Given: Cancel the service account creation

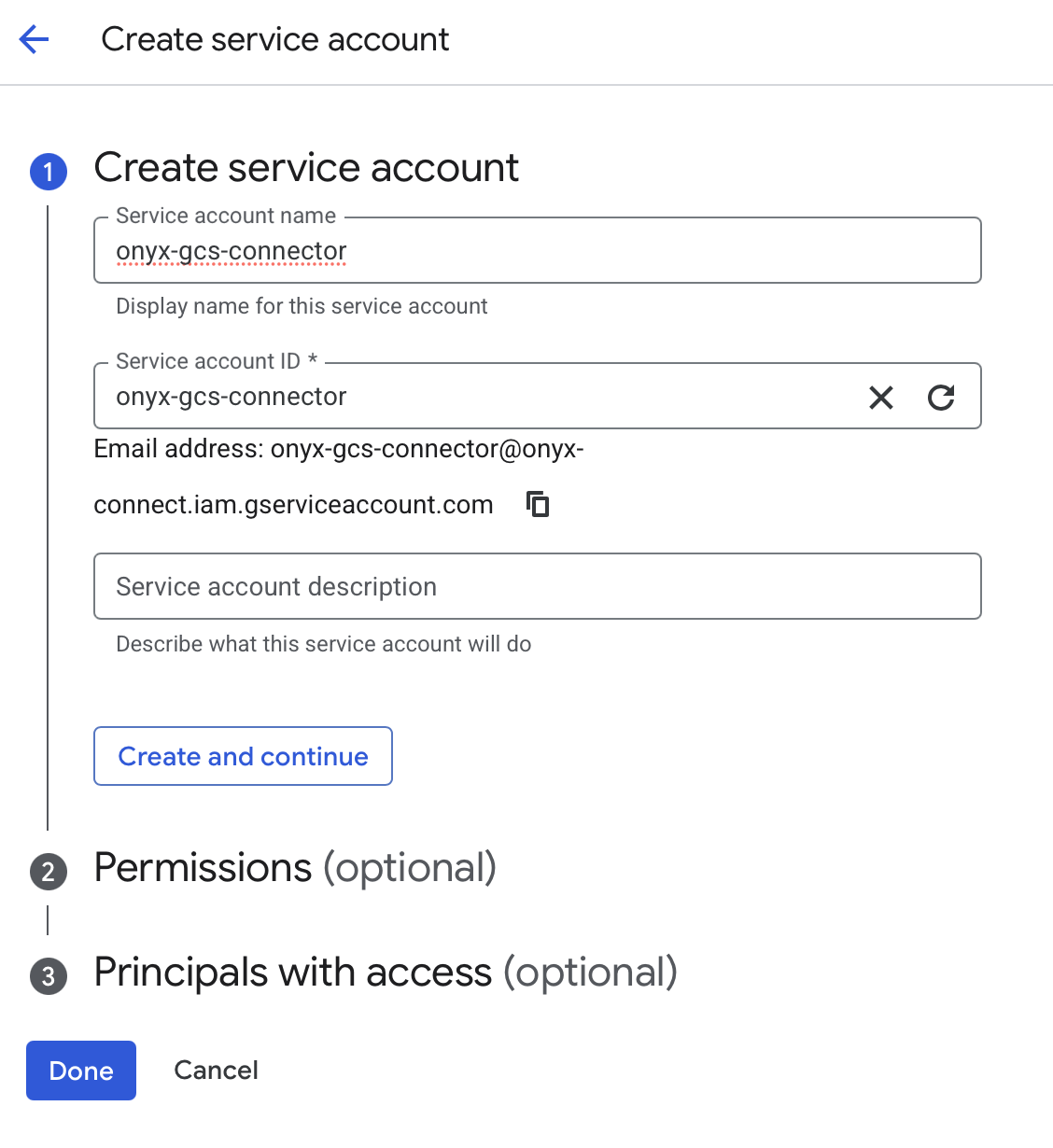Looking at the screenshot, I should (x=216, y=1070).
